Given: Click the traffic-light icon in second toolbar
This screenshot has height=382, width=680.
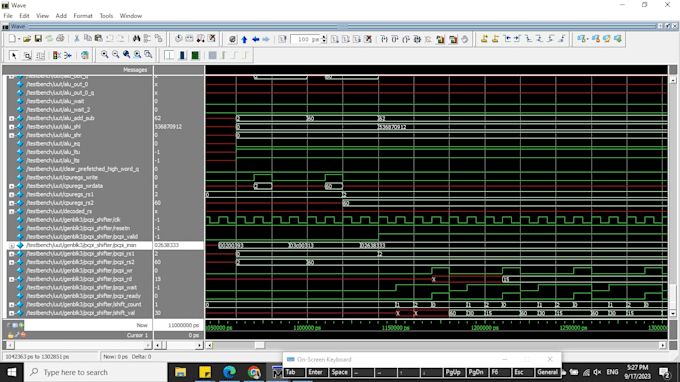Looking at the screenshot, I should 57,56.
